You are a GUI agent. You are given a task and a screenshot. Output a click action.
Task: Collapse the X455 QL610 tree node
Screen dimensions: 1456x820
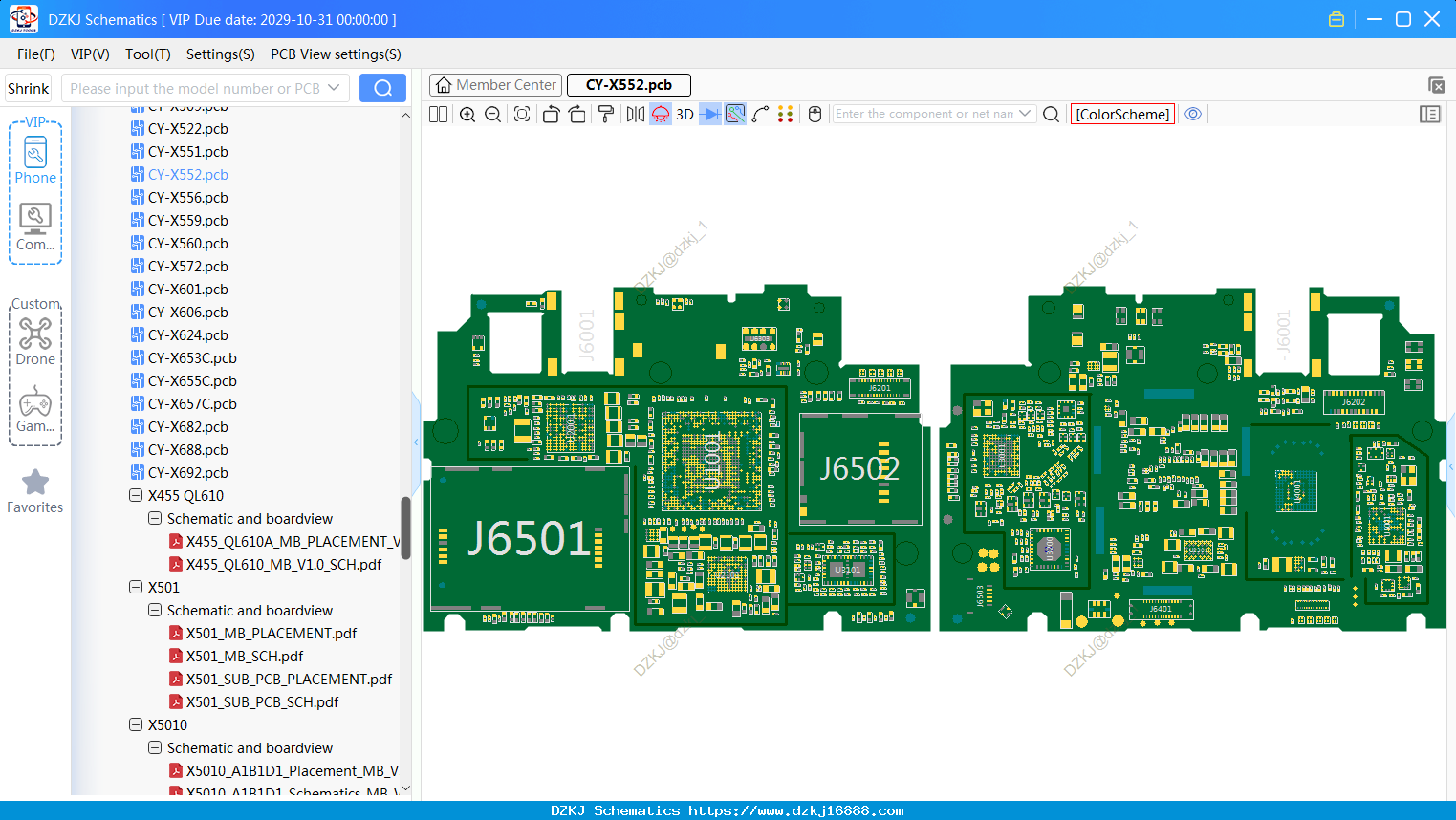click(x=136, y=495)
